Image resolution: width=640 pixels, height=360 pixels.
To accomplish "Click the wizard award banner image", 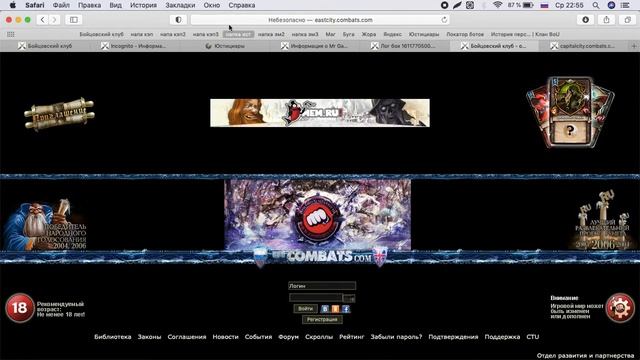I will click(45, 224).
